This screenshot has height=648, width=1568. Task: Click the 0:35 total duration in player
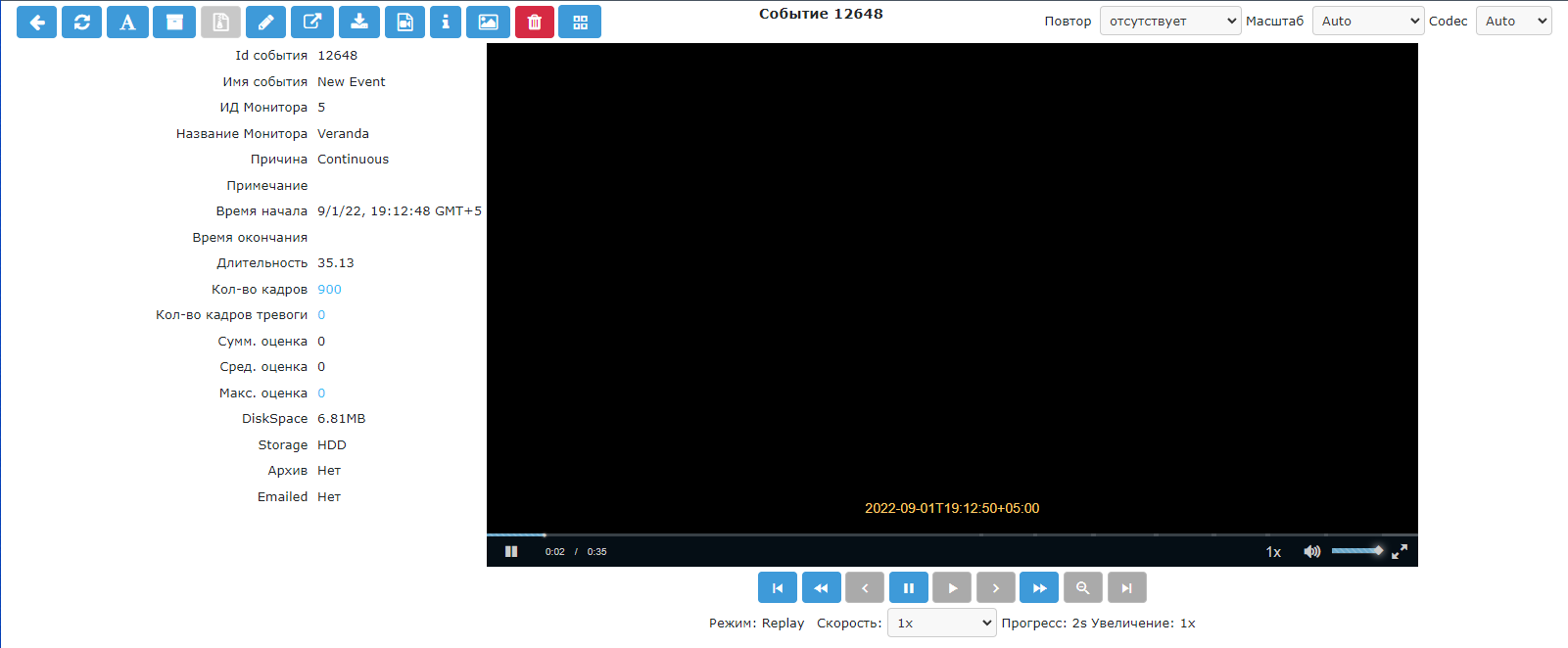(596, 552)
